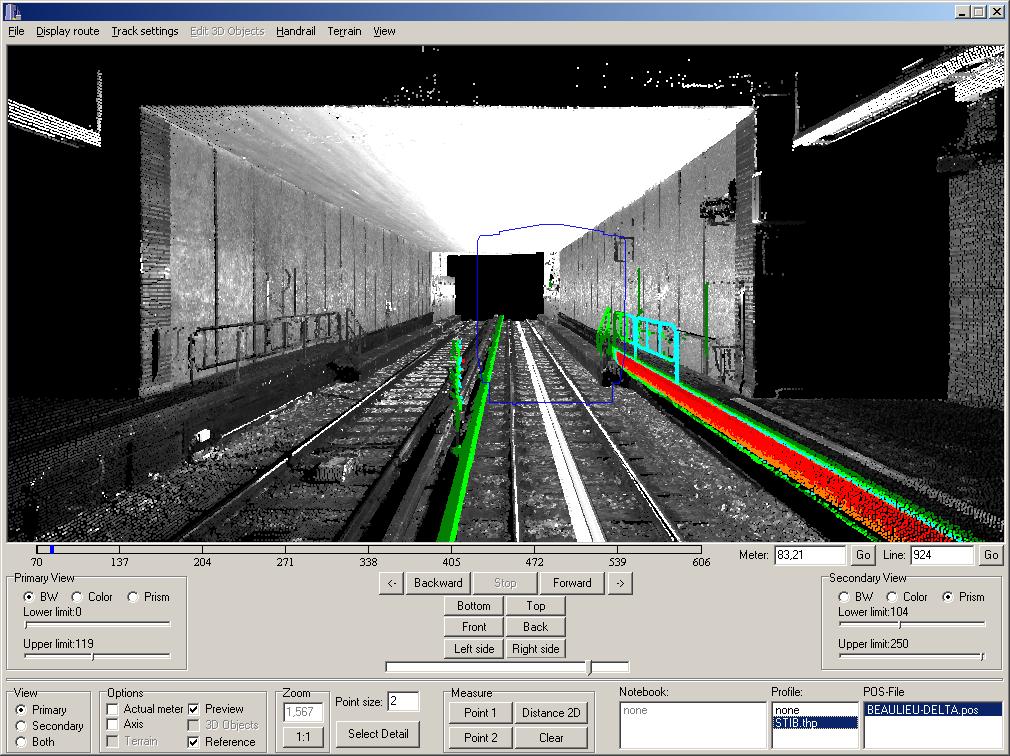This screenshot has width=1010, height=756.
Task: Switch to the Right side view
Action: [535, 649]
